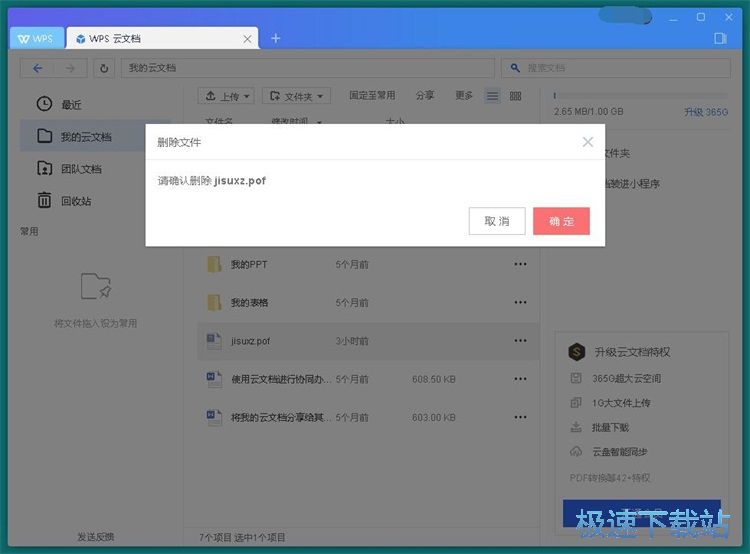This screenshot has width=750, height=554.
Task: Click the 升级 365G upgrade link
Action: [706, 112]
